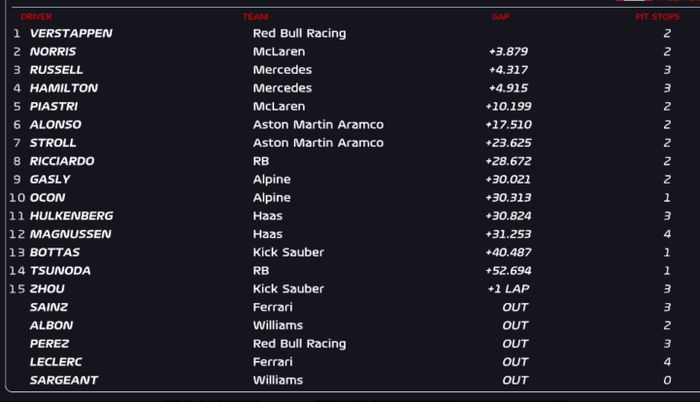Click Aston Martin Aramco team for STROLL

(x=318, y=143)
